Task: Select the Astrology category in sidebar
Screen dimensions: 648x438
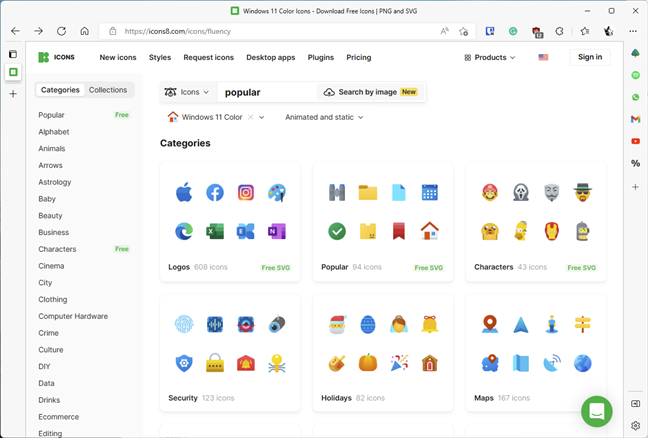Action: [55, 182]
